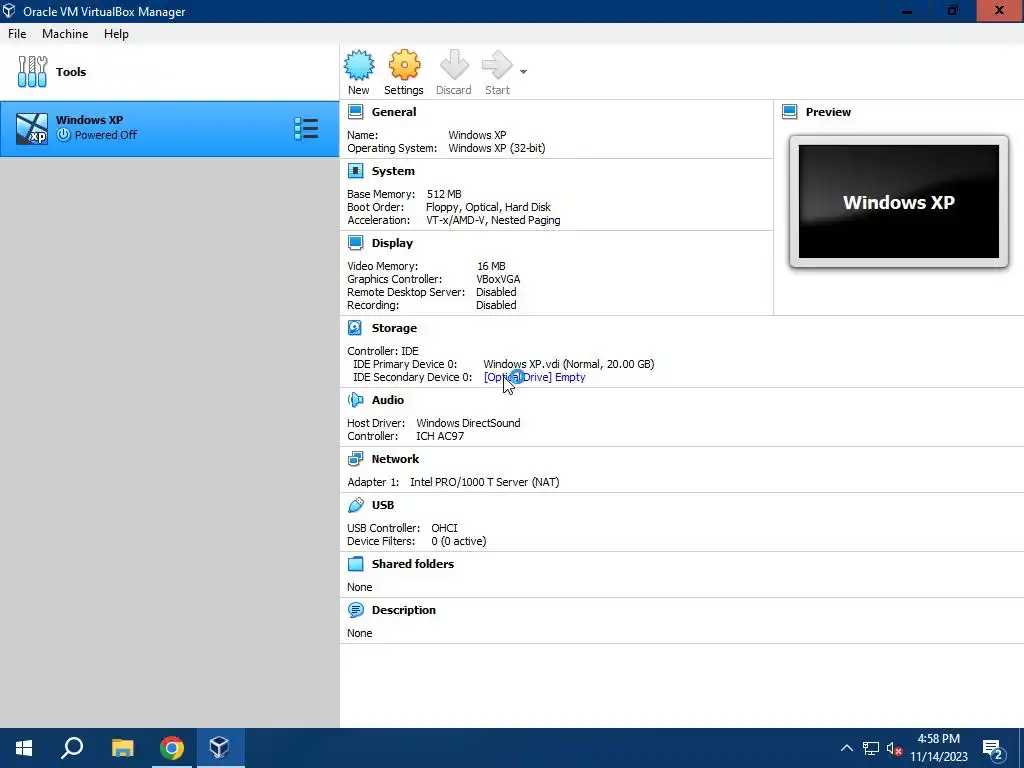
Task: Open the System section header
Action: point(393,171)
